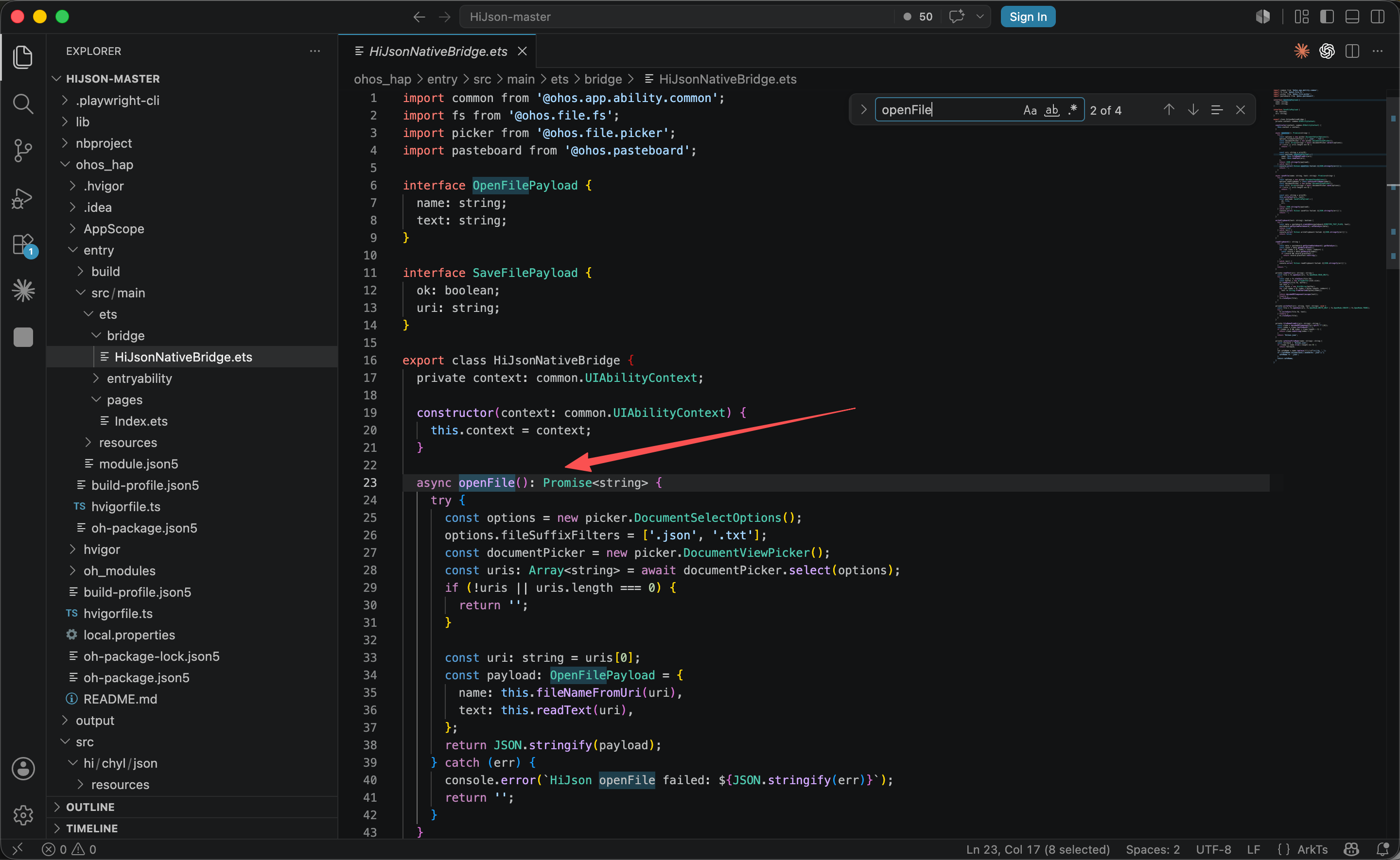Open the gray square activity bar item

23,337
